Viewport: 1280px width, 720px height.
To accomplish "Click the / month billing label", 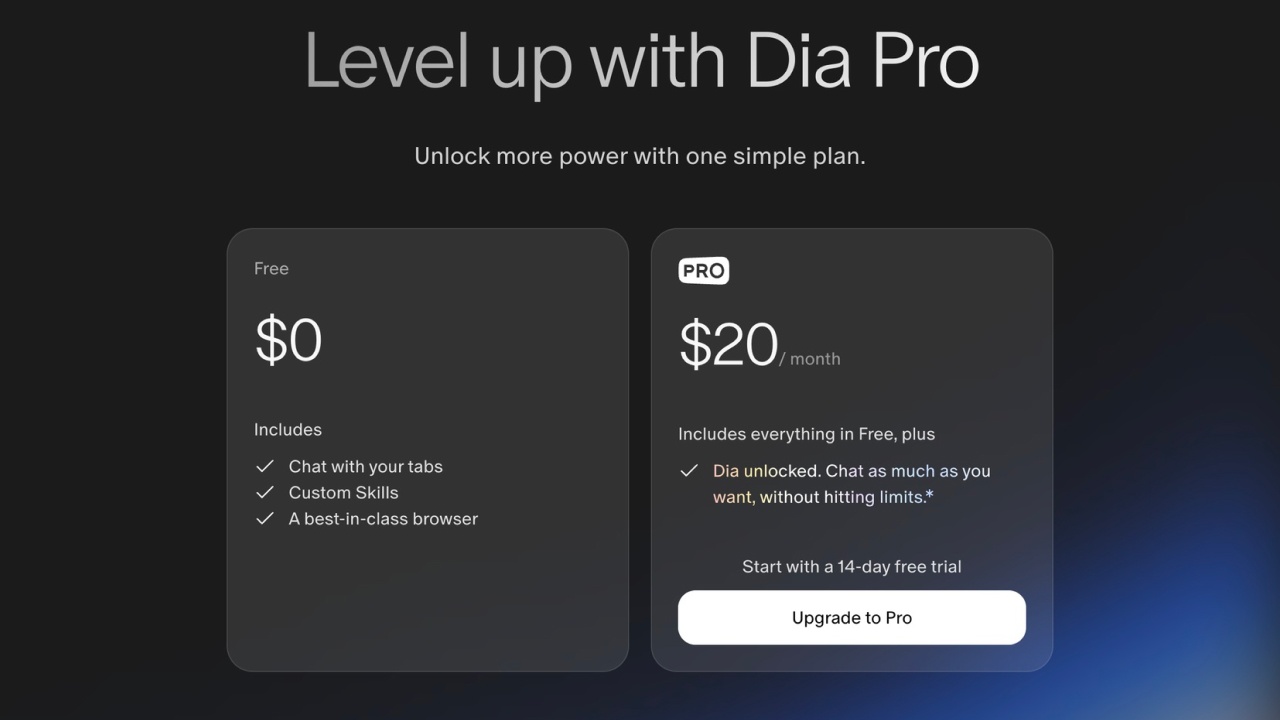I will pyautogui.click(x=811, y=359).
